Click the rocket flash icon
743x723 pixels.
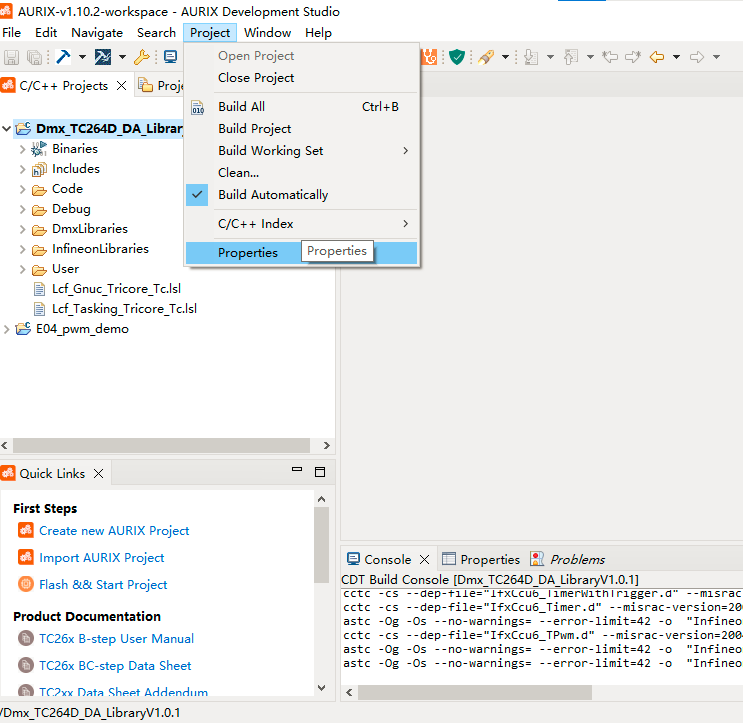486,57
